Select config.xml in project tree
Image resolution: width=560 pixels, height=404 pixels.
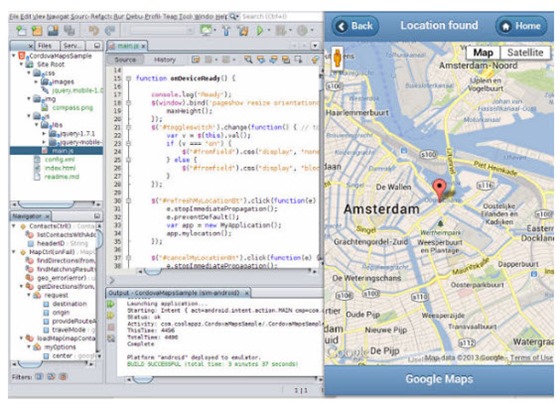coord(59,159)
